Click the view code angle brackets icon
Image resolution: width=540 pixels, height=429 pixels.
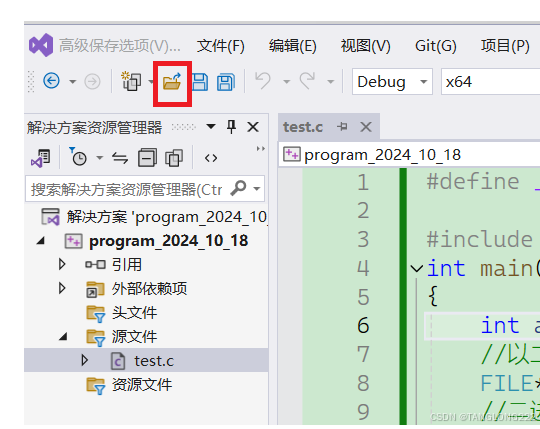pos(211,158)
